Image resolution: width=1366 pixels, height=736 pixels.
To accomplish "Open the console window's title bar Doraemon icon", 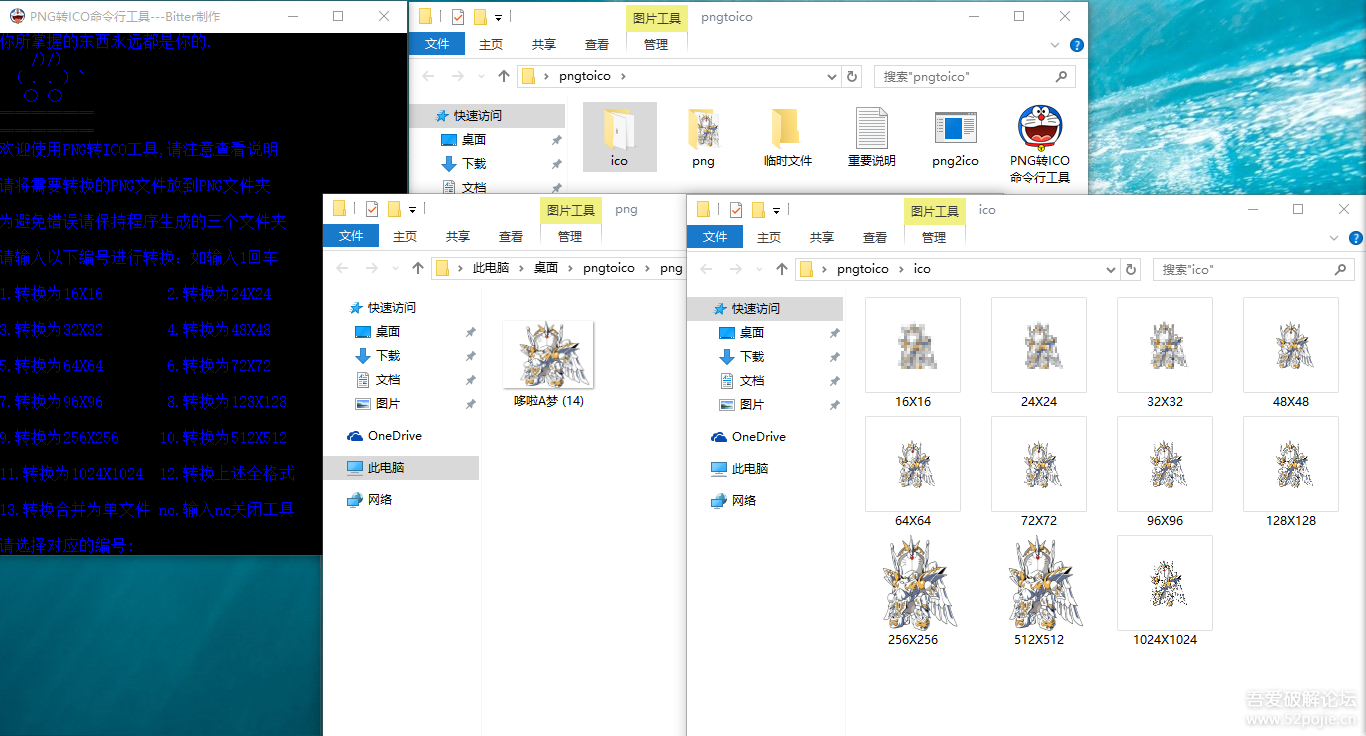I will click(17, 16).
